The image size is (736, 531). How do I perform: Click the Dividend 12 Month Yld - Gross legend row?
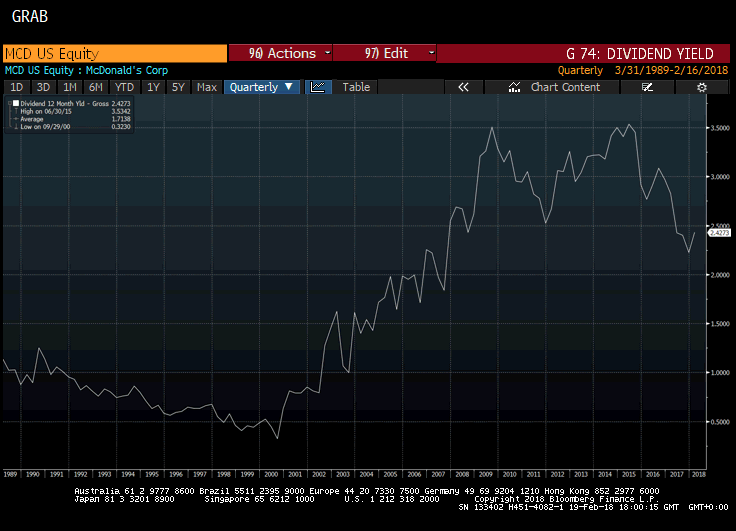pyautogui.click(x=69, y=103)
